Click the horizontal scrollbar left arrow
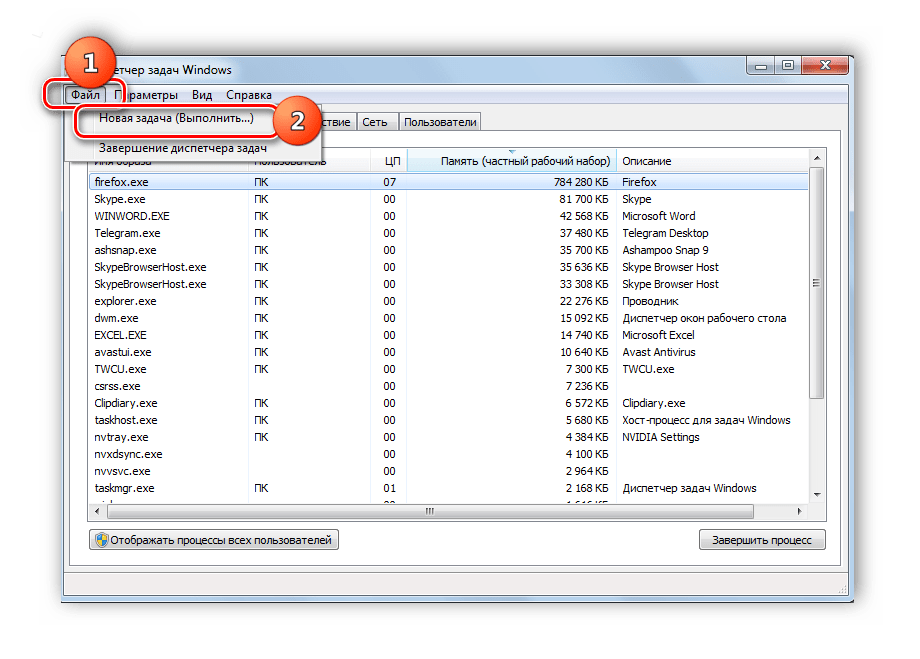Viewport: 920px width, 659px height. tap(97, 511)
